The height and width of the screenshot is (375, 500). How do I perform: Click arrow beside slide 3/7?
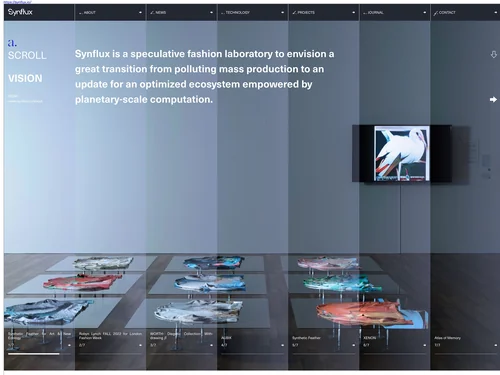point(211,345)
